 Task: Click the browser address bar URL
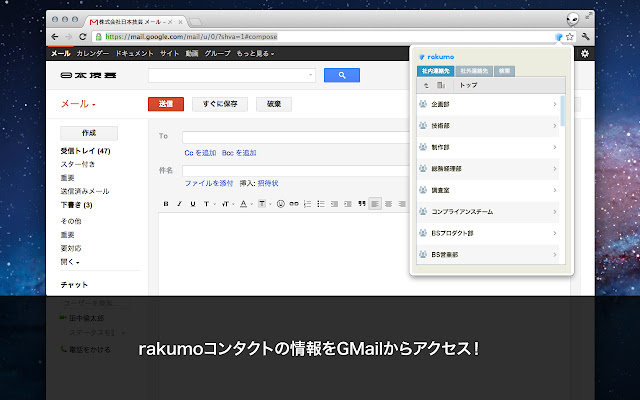pyautogui.click(x=191, y=37)
